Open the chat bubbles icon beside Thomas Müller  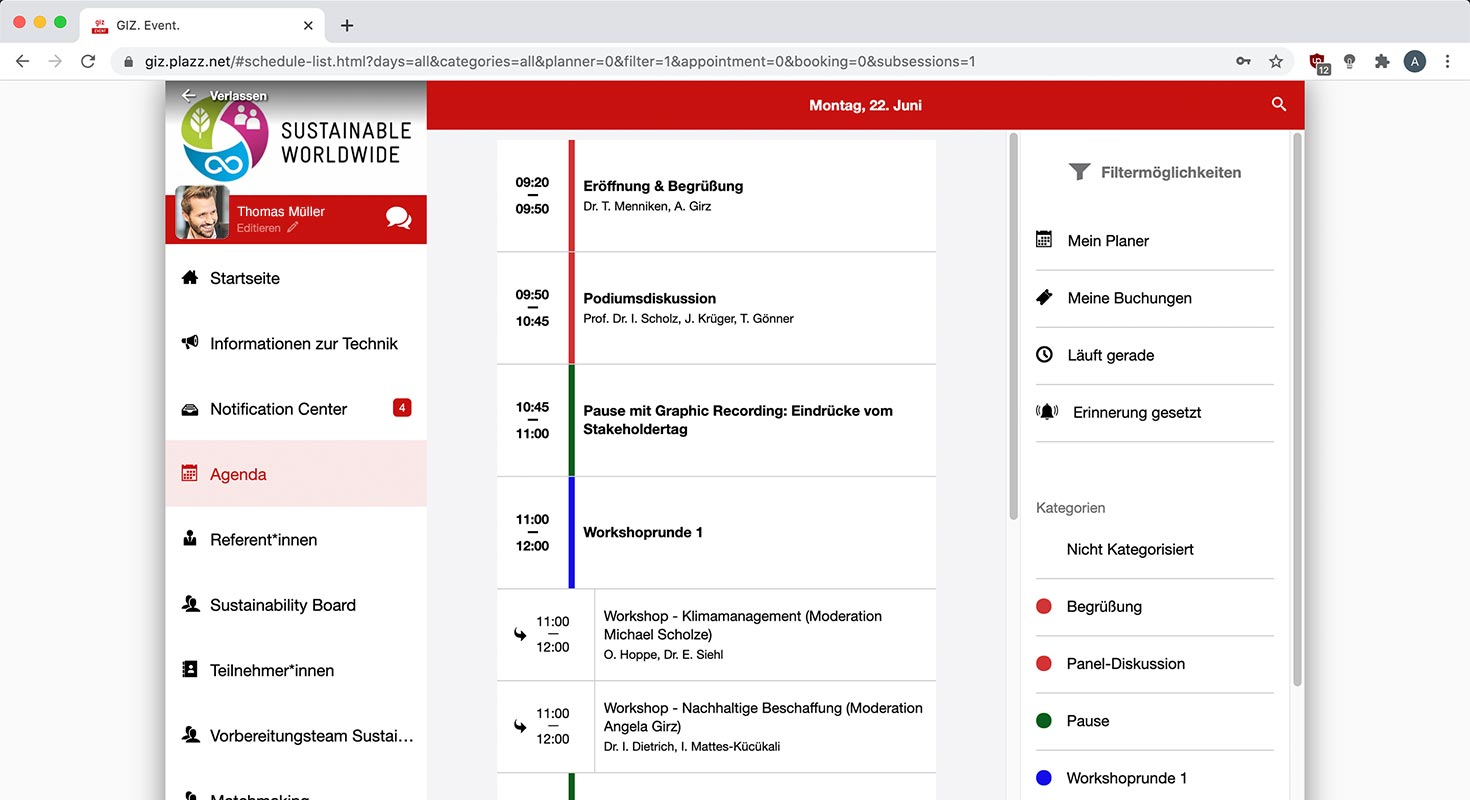coord(398,218)
